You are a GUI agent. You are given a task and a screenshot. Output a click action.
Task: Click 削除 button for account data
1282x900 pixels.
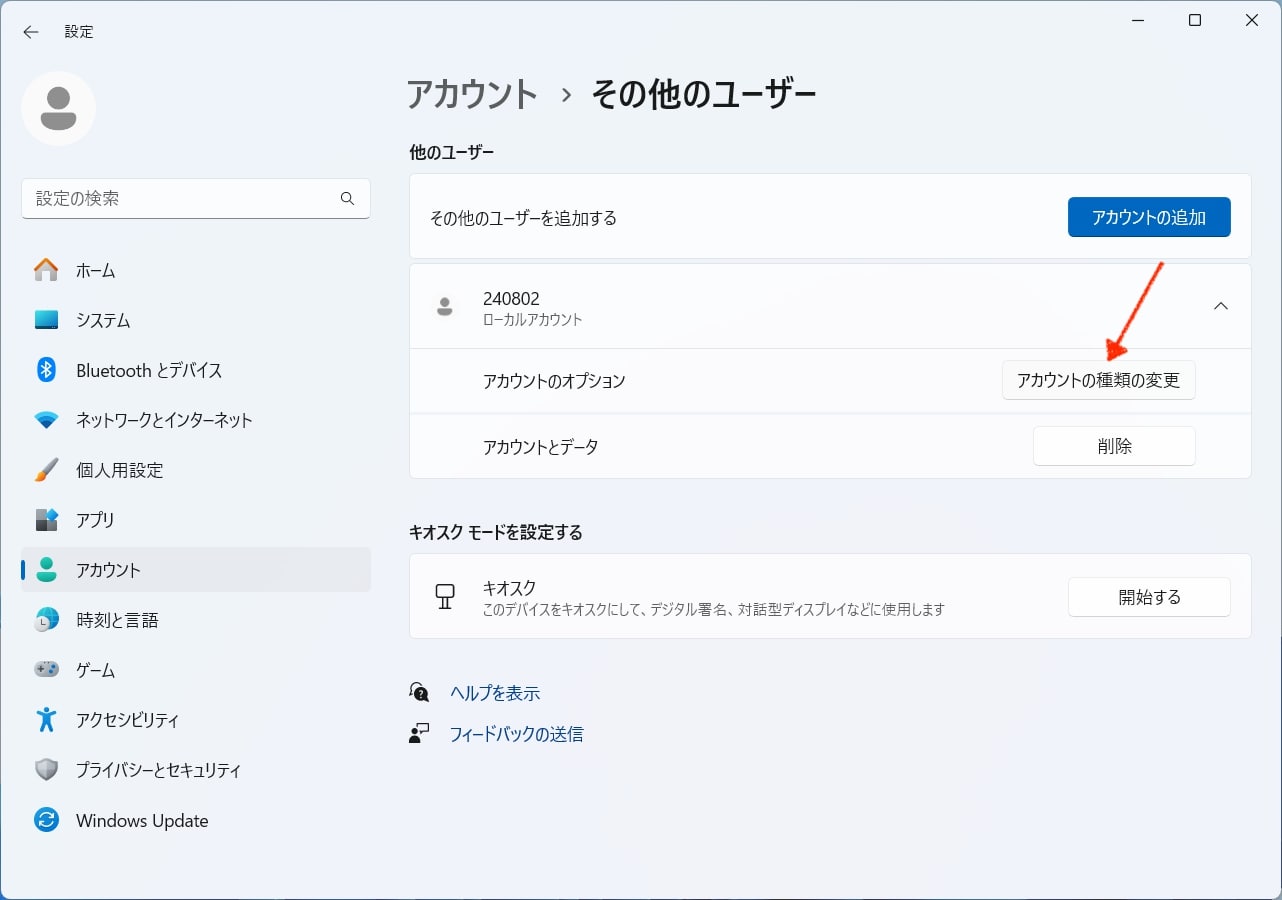pyautogui.click(x=1114, y=446)
